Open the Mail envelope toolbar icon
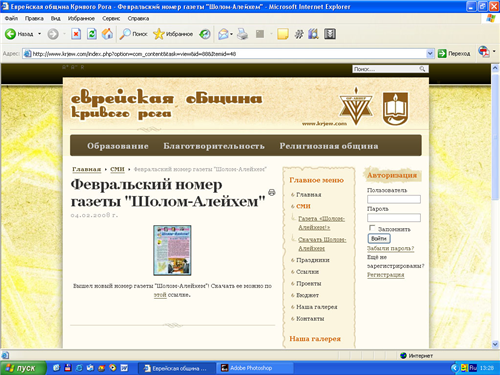The width and height of the screenshot is (500, 375). pos(223,34)
